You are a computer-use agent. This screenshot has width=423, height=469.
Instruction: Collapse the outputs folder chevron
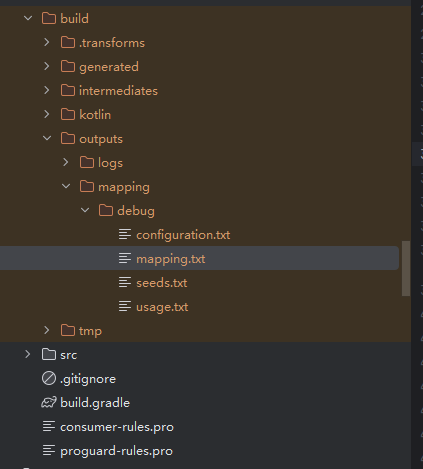coord(47,138)
